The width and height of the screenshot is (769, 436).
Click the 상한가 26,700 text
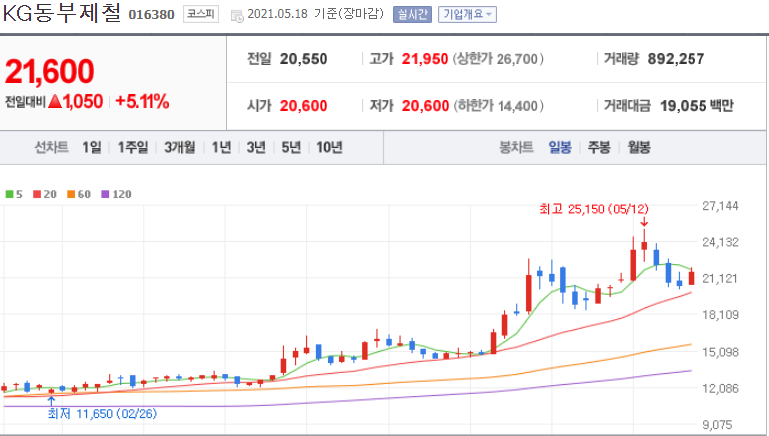tap(498, 59)
